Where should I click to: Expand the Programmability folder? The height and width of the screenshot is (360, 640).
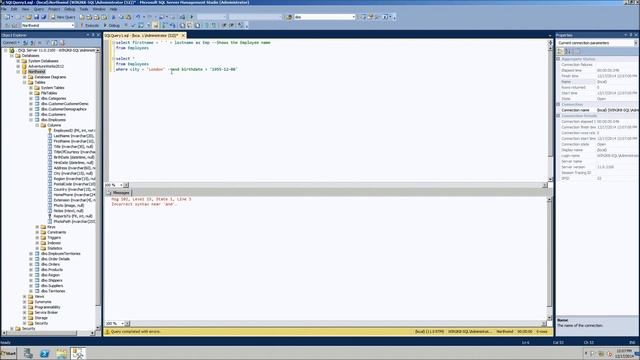coord(24,307)
